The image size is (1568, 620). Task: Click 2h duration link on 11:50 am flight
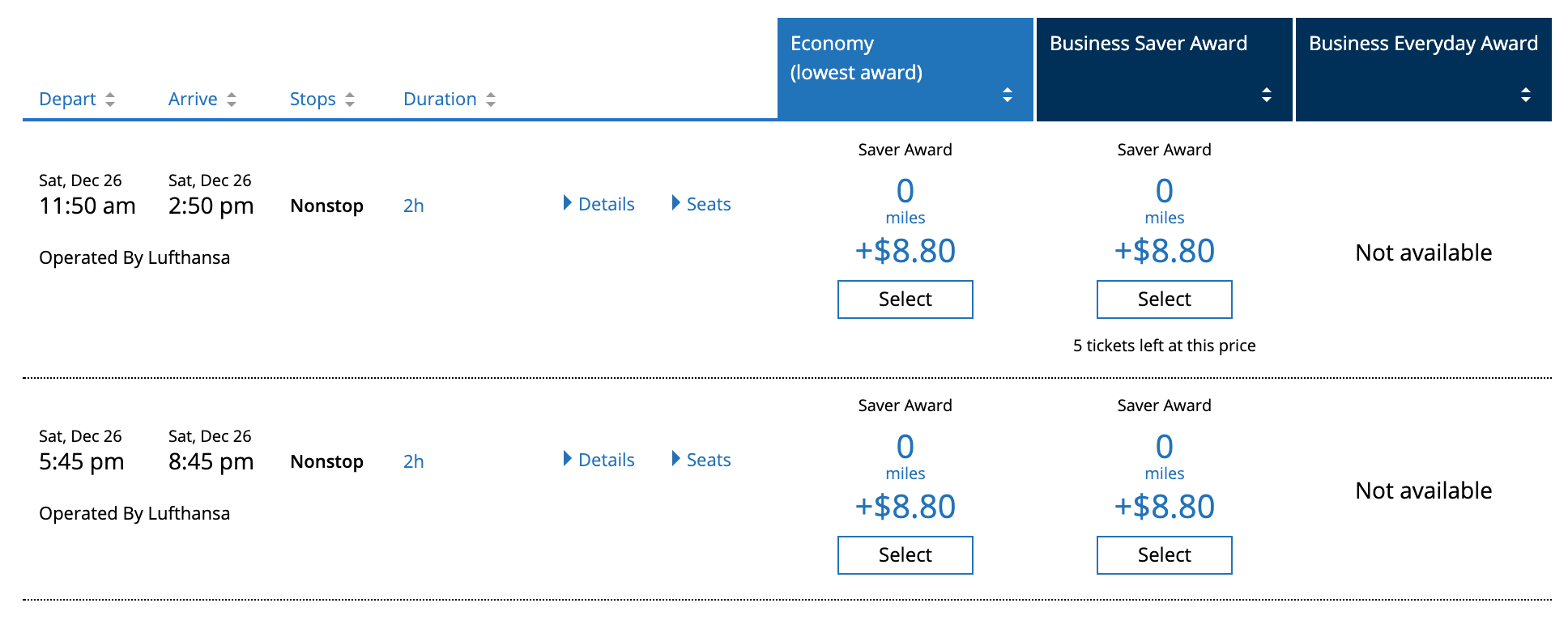[413, 206]
